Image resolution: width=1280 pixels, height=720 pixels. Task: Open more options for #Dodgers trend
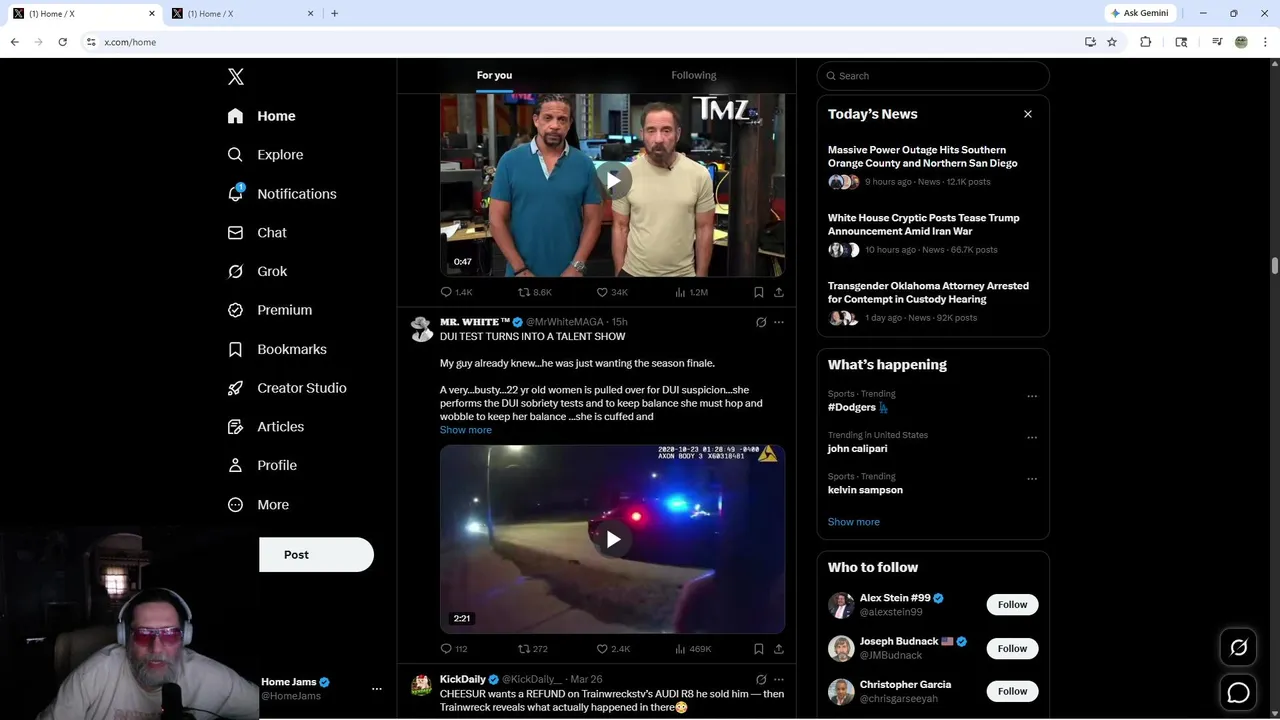point(1032,396)
